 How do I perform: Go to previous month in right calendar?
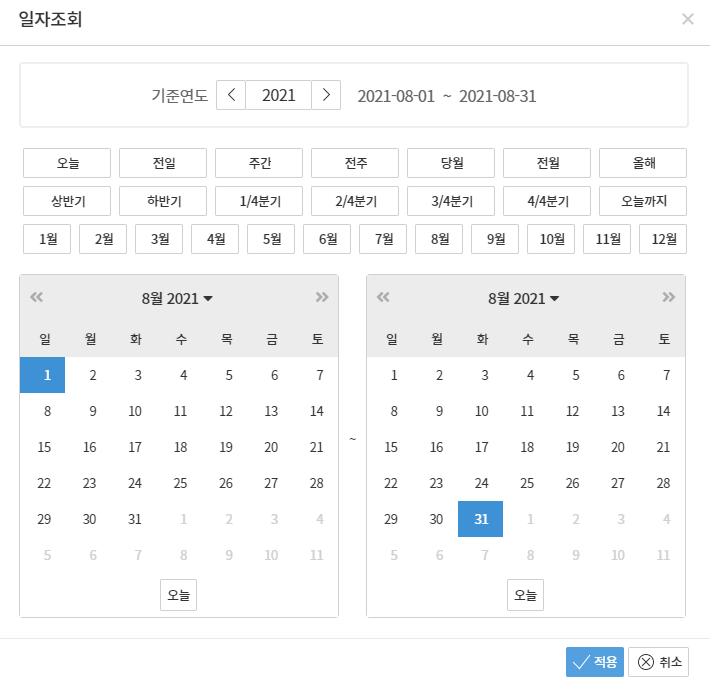(x=383, y=297)
